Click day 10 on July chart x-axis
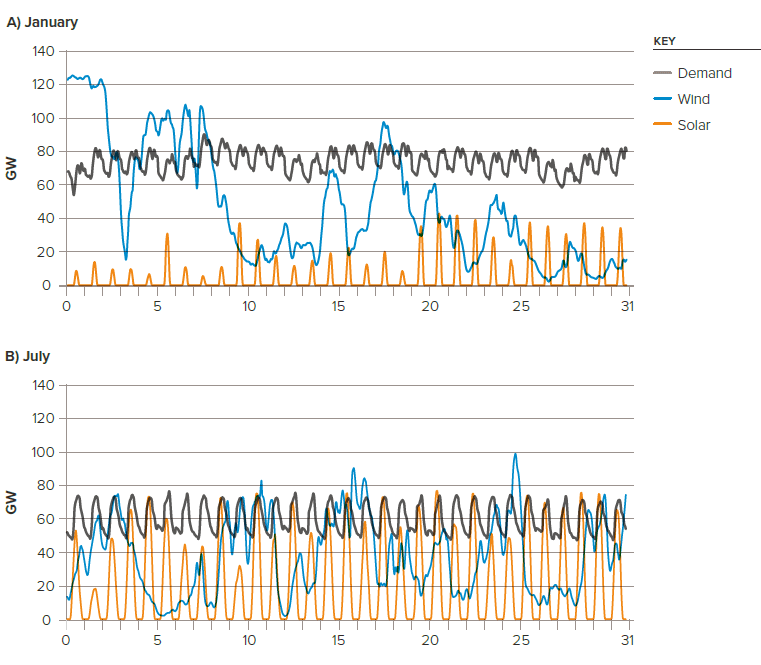 pos(248,639)
